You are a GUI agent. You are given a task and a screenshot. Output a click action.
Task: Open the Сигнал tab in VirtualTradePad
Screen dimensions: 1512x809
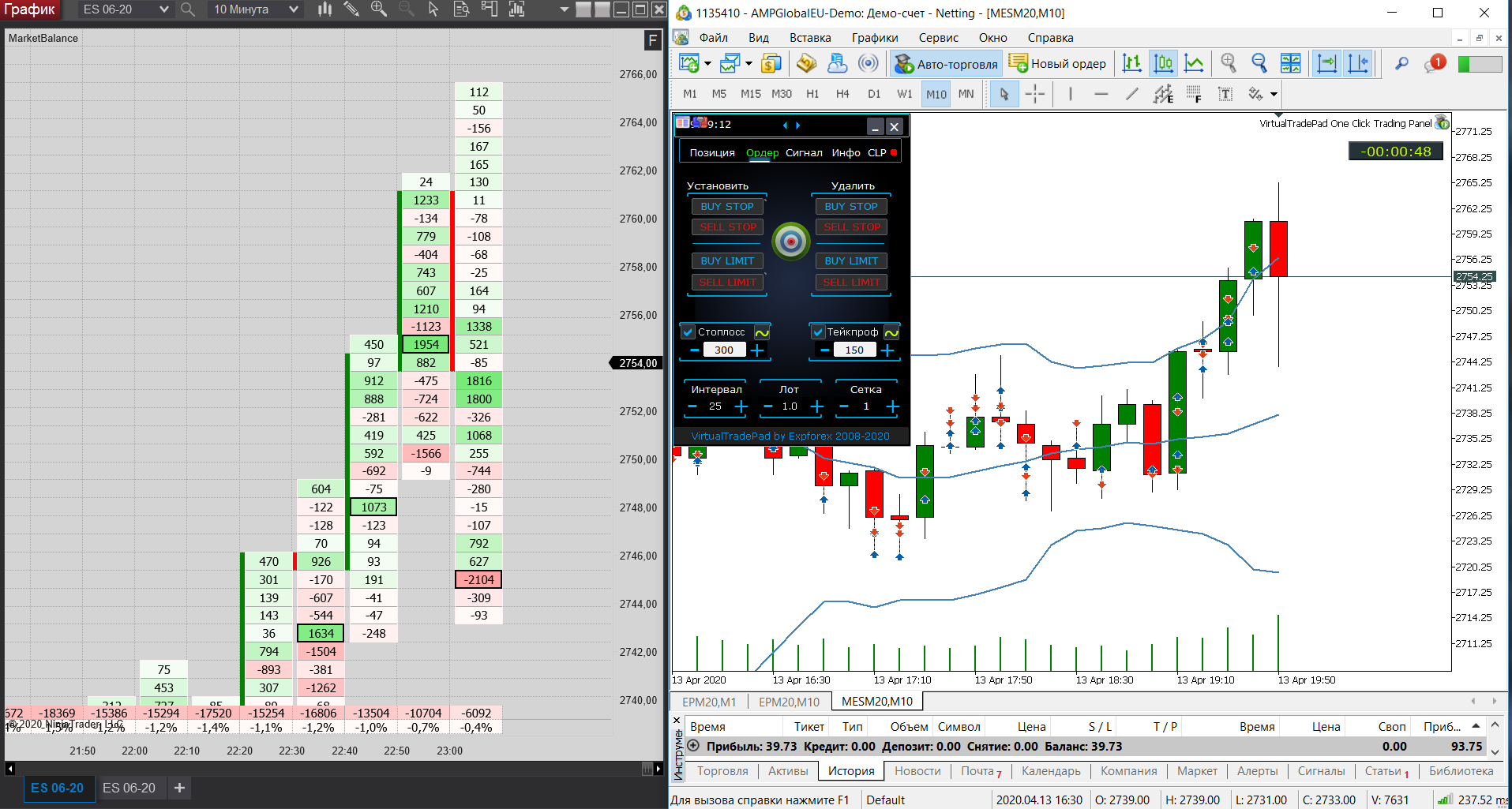pos(804,153)
